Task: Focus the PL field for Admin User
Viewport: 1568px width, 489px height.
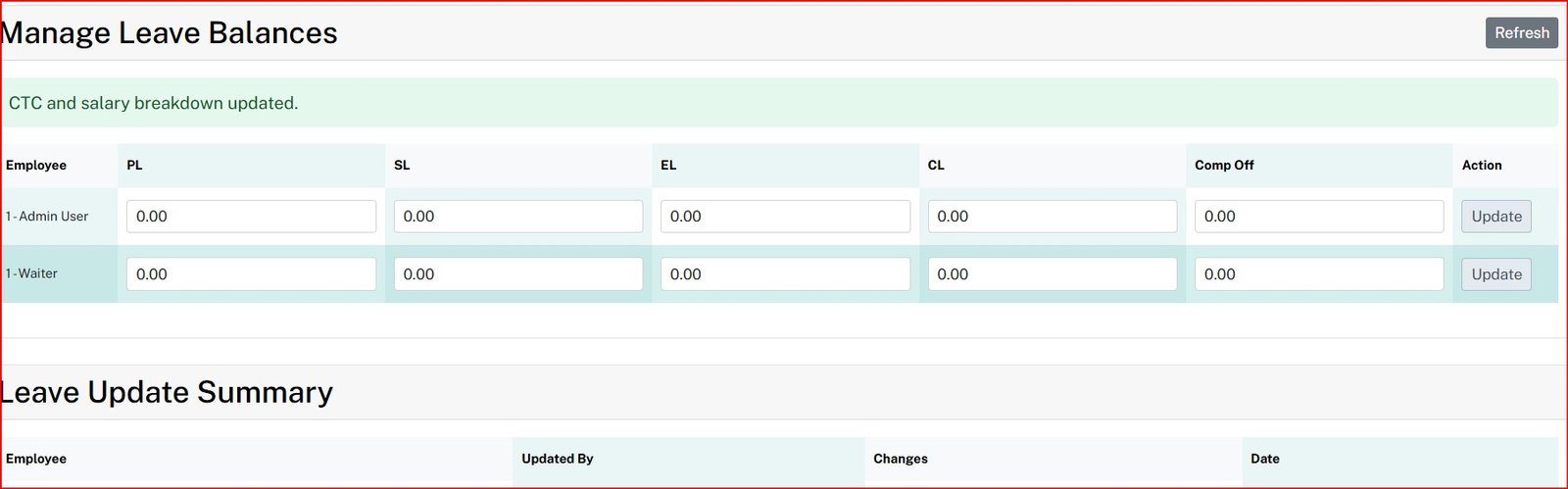Action: coord(251,217)
